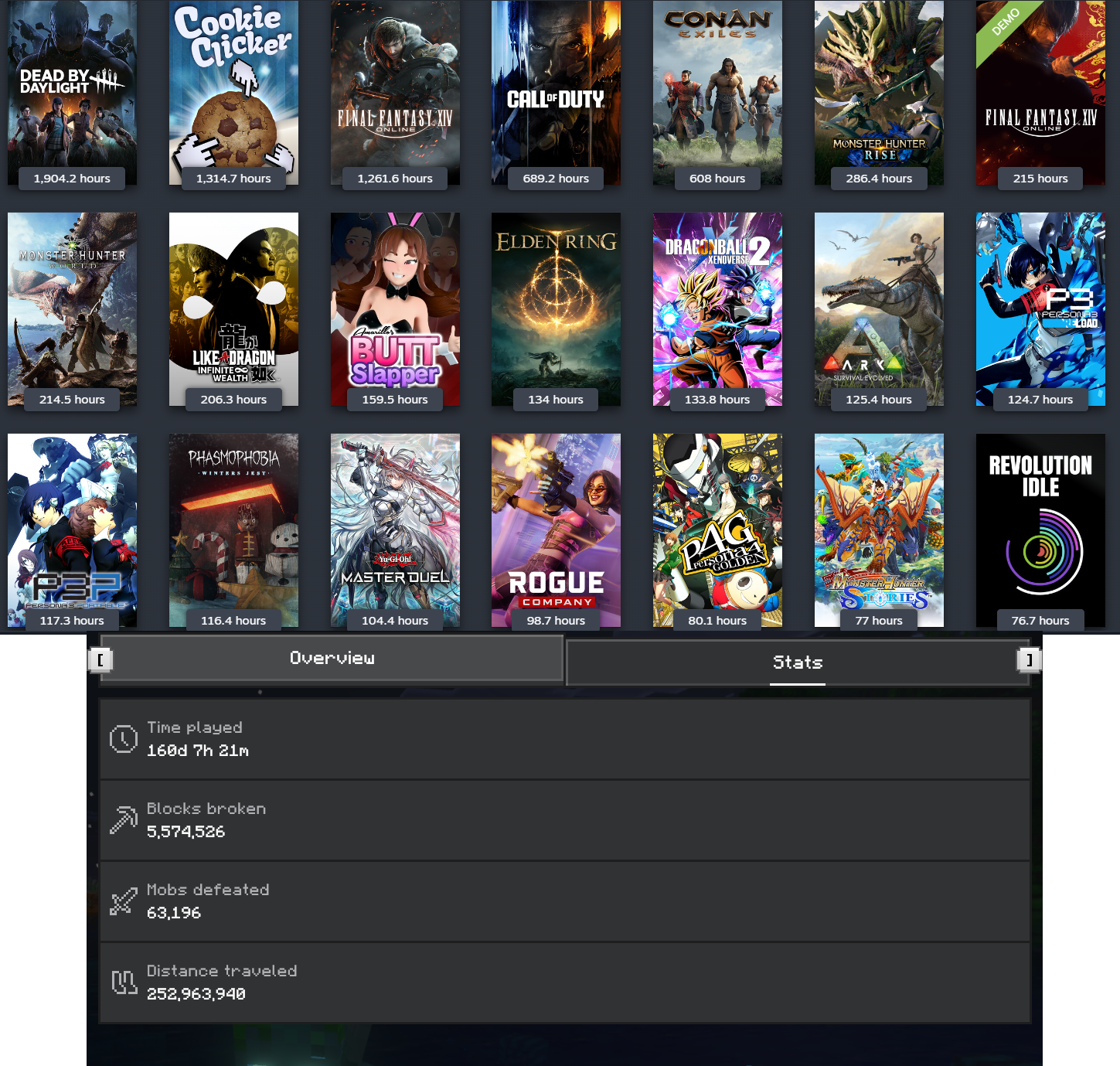Click the clock icon beside Time played
This screenshot has height=1066, width=1120.
click(x=124, y=739)
